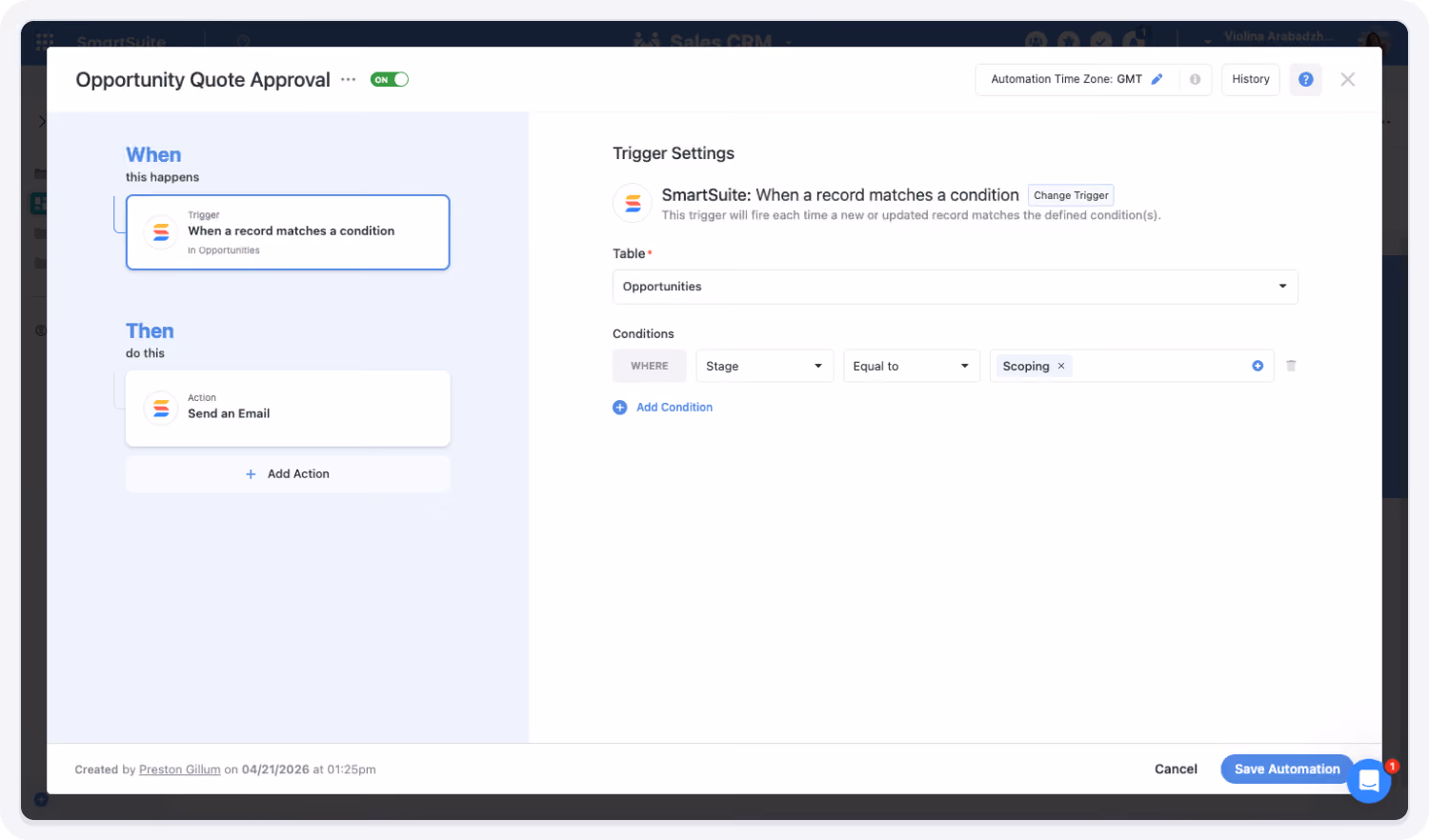This screenshot has width=1429, height=840.
Task: Remove the Scoping tag with its x
Action: coord(1061,366)
